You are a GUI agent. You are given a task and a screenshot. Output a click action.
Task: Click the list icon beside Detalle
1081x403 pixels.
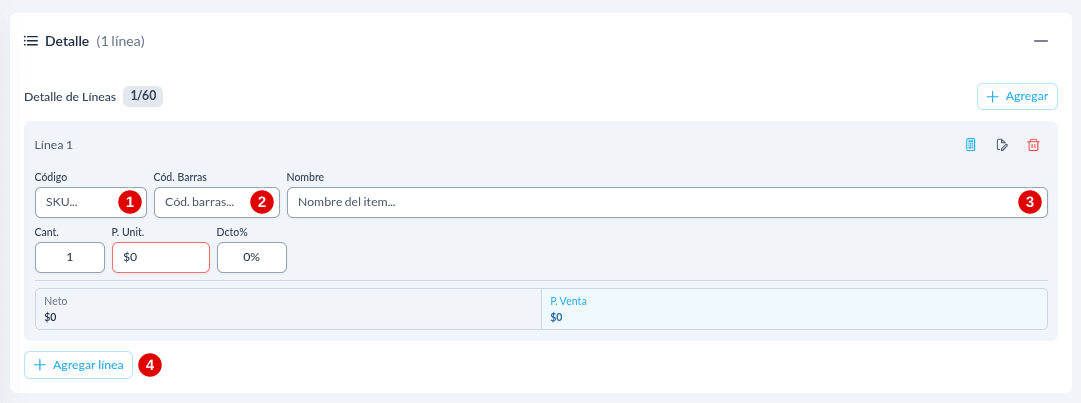click(30, 41)
